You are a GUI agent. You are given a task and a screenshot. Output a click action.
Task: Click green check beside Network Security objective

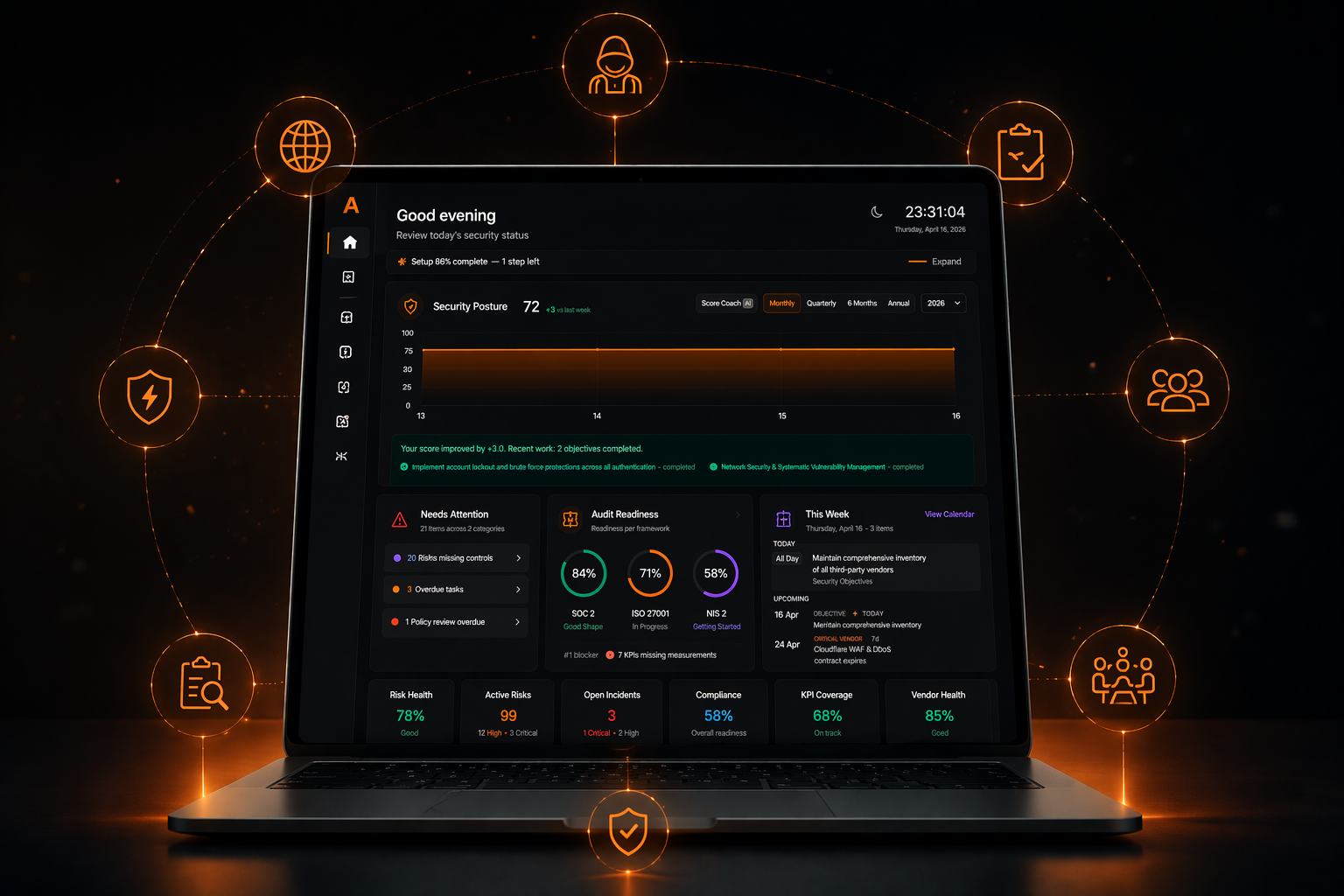[x=713, y=467]
